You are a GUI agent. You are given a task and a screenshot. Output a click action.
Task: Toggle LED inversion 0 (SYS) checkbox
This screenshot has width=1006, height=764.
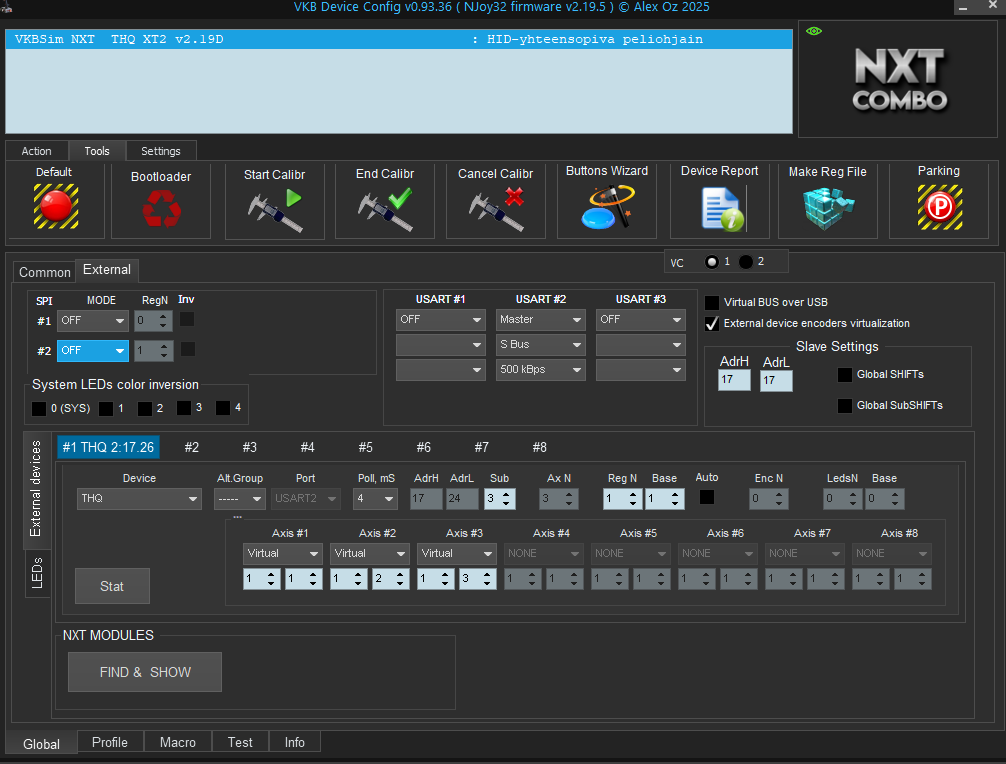pos(39,409)
